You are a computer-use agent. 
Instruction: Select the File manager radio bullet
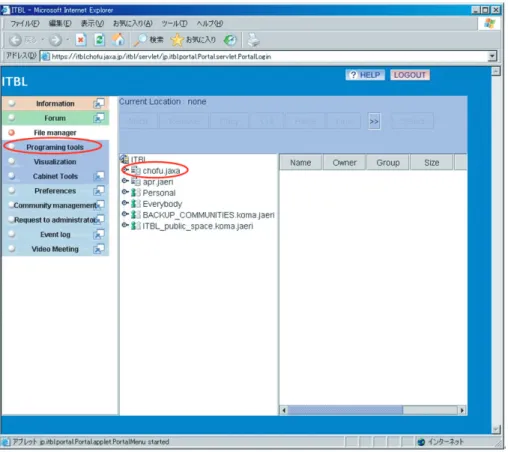pos(12,132)
